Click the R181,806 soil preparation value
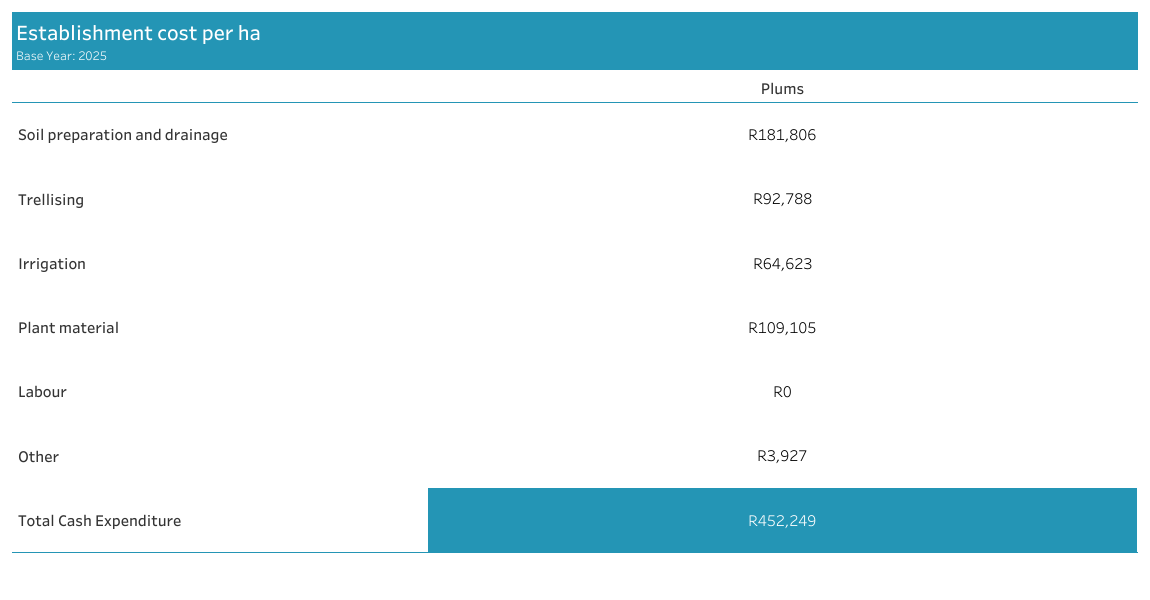The image size is (1150, 600). pos(782,135)
